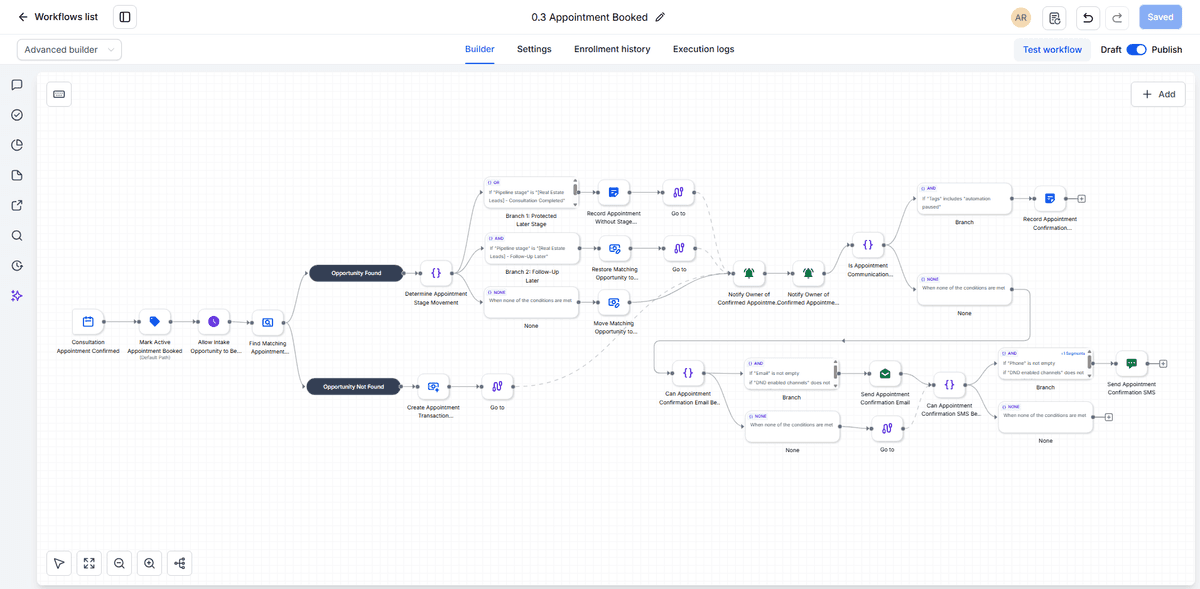
Task: Click the Add button on canvas
Action: [x=1158, y=94]
